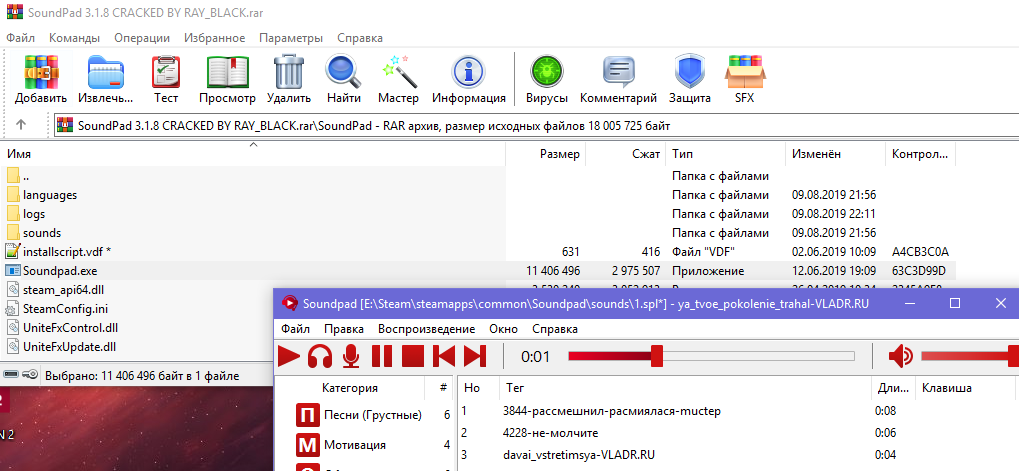This screenshot has width=1019, height=471.
Task: Run the Тест archive test icon
Action: tap(166, 71)
